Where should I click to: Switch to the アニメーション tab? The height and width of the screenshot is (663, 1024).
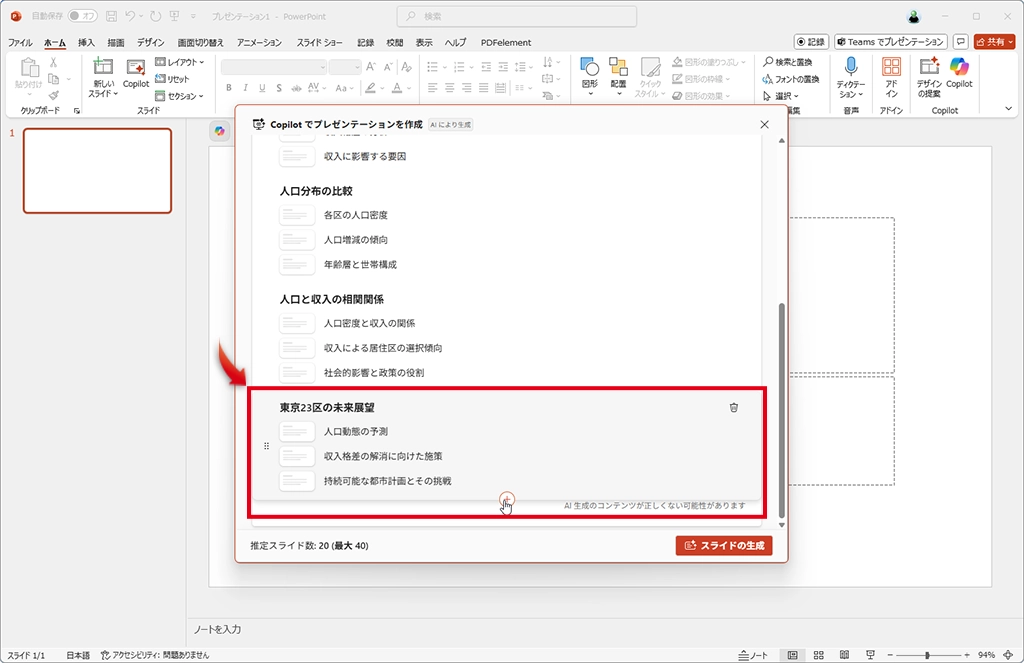click(259, 42)
